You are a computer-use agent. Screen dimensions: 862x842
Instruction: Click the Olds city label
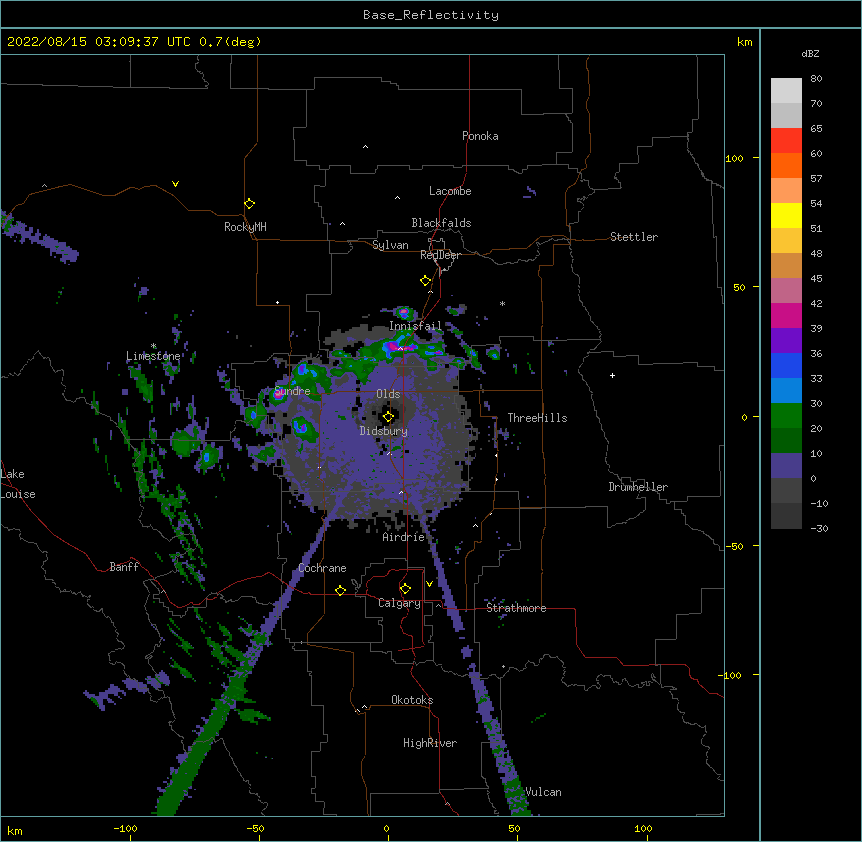388,394
